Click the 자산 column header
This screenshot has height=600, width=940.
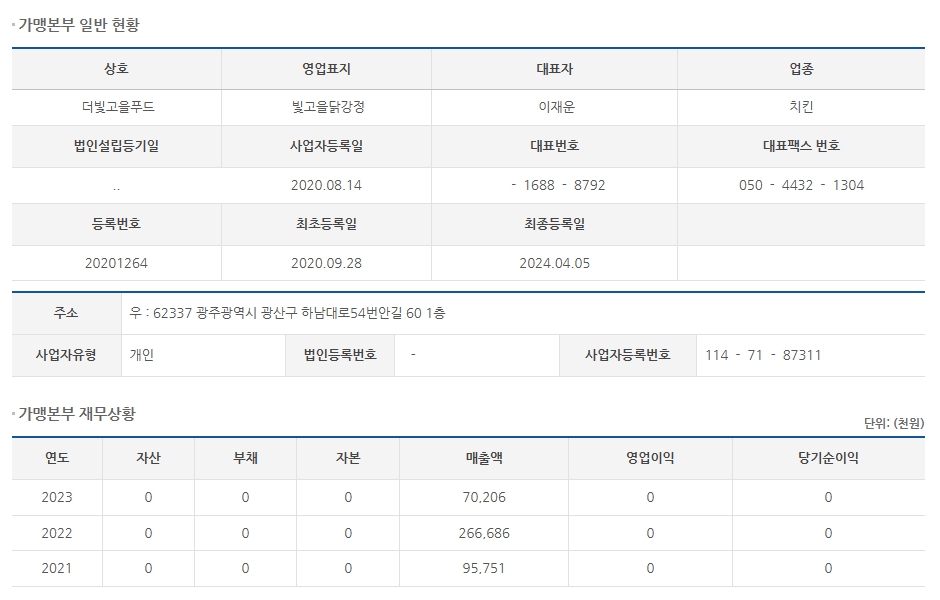tap(148, 459)
